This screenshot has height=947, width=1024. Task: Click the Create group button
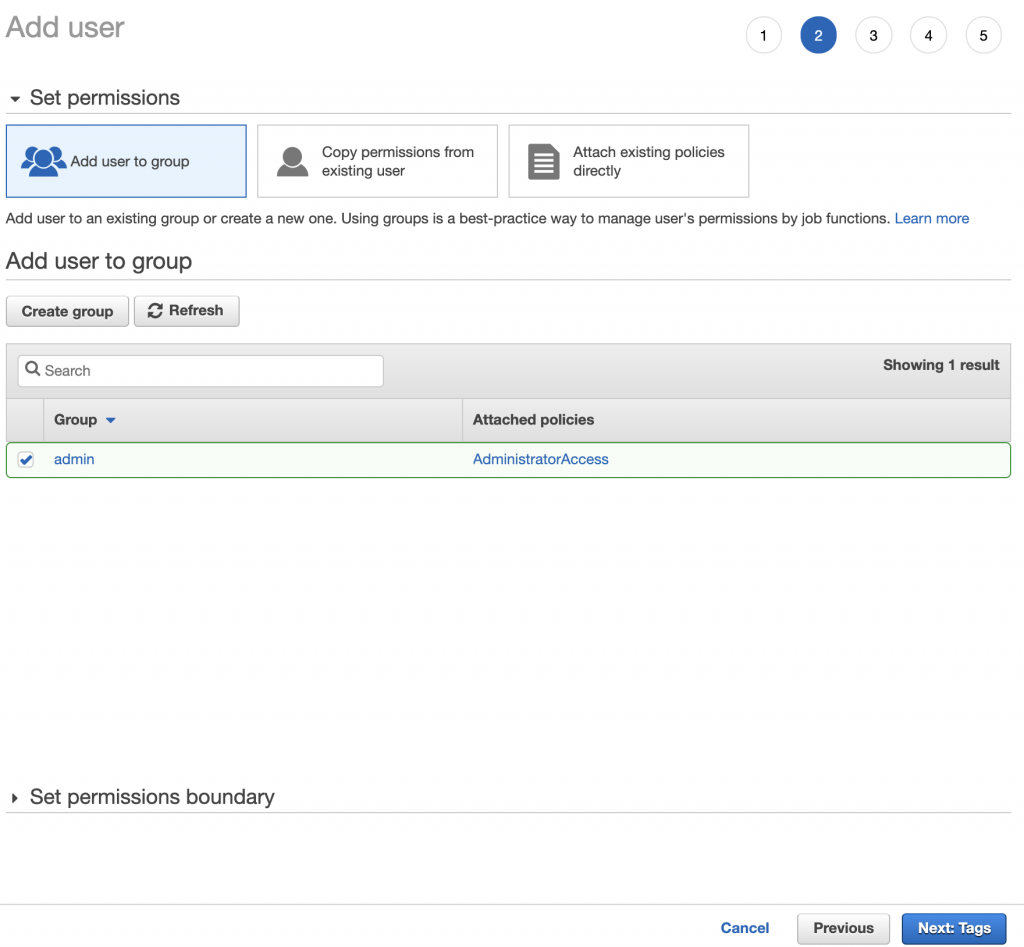coord(67,310)
